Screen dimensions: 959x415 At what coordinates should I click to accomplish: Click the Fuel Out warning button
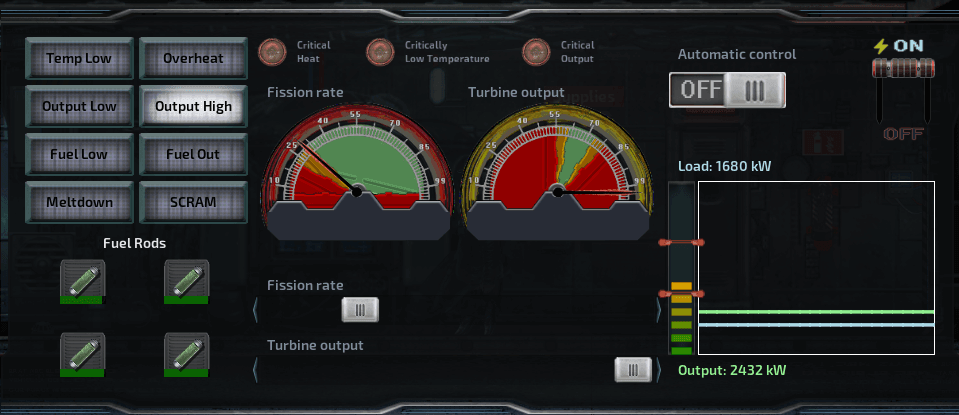point(193,154)
